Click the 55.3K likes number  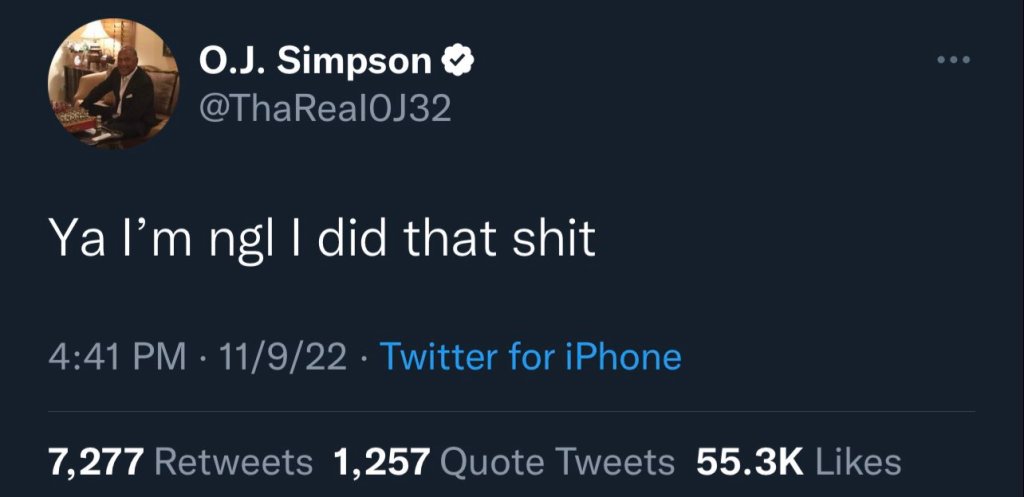click(749, 461)
